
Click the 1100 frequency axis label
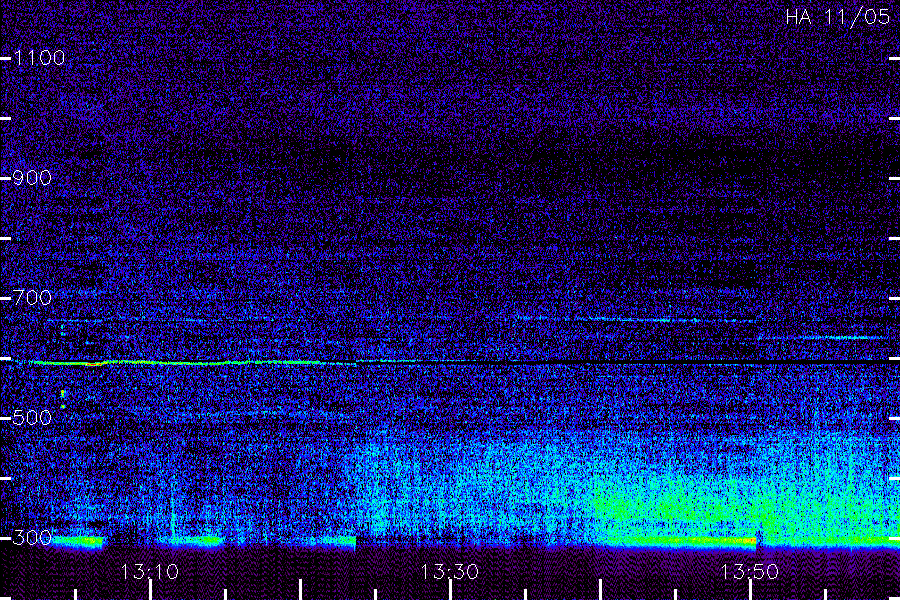[x=40, y=58]
